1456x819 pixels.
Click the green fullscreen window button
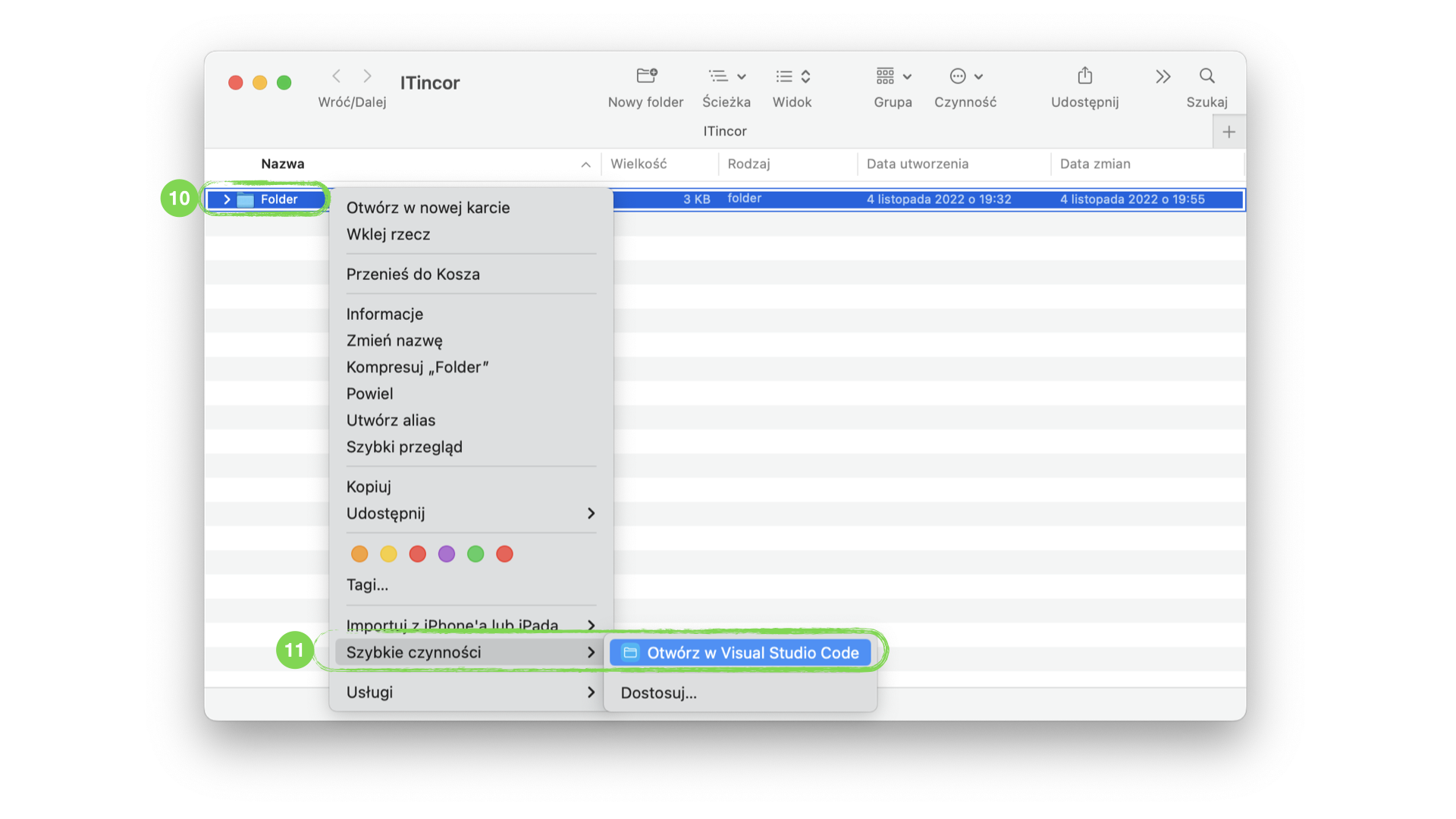pos(284,83)
